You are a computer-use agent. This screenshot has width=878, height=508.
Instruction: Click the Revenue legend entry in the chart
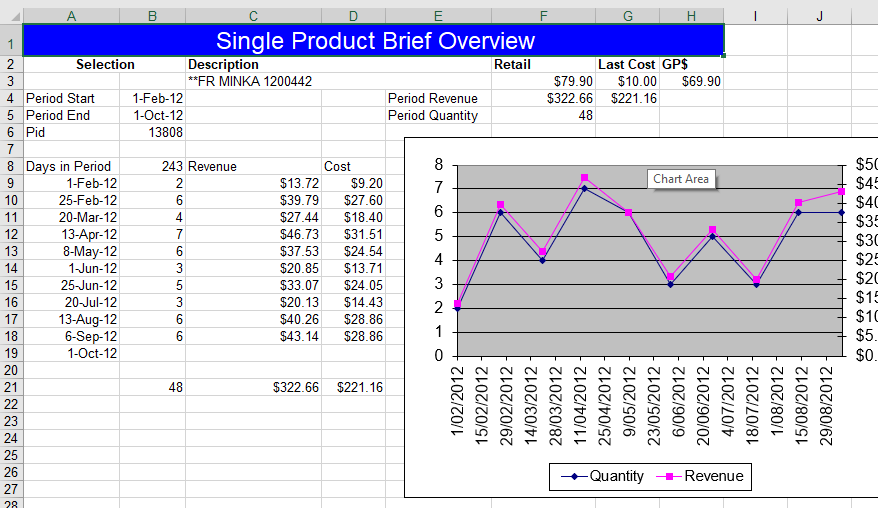point(700,477)
